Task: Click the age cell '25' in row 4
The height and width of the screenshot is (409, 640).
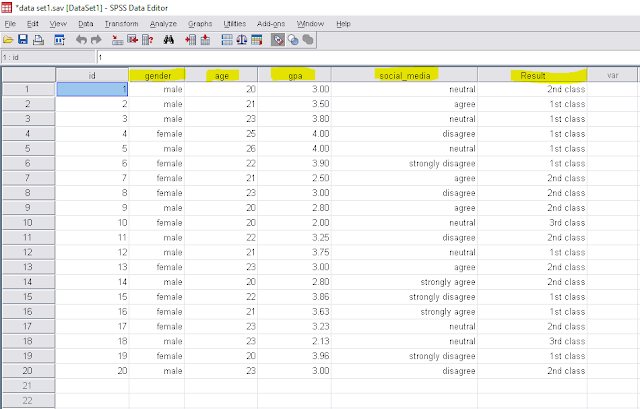Action: (221, 133)
